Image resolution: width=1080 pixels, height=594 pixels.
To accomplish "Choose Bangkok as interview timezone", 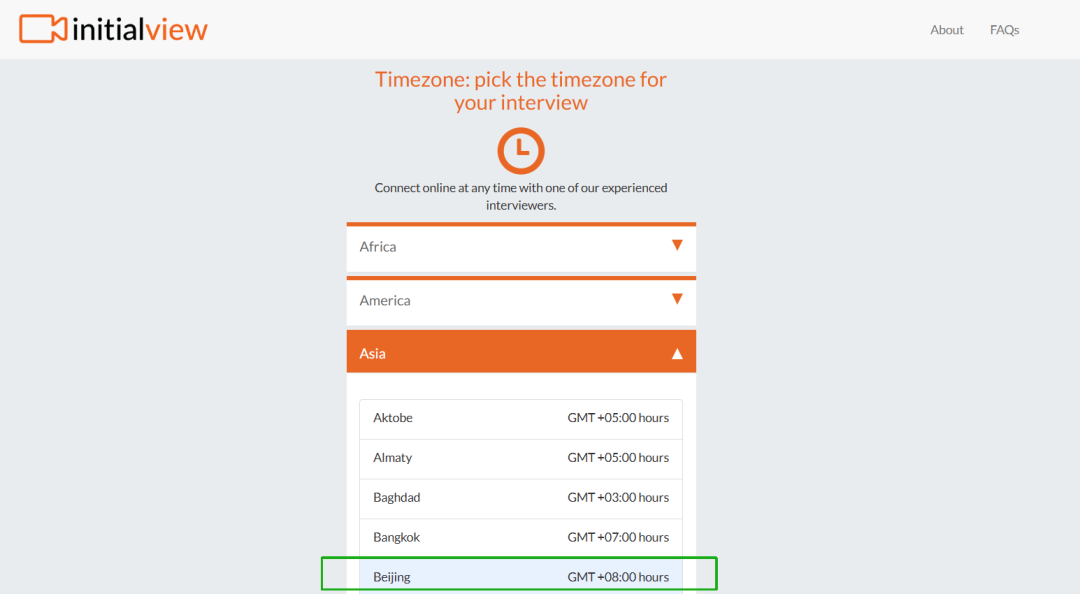I will click(x=521, y=538).
